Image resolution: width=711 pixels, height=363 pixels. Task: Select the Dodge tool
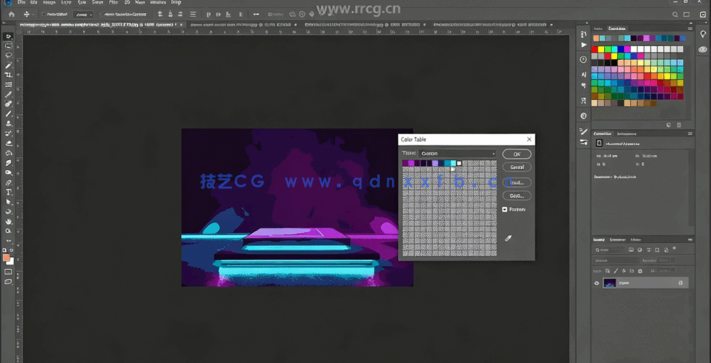[x=8, y=173]
